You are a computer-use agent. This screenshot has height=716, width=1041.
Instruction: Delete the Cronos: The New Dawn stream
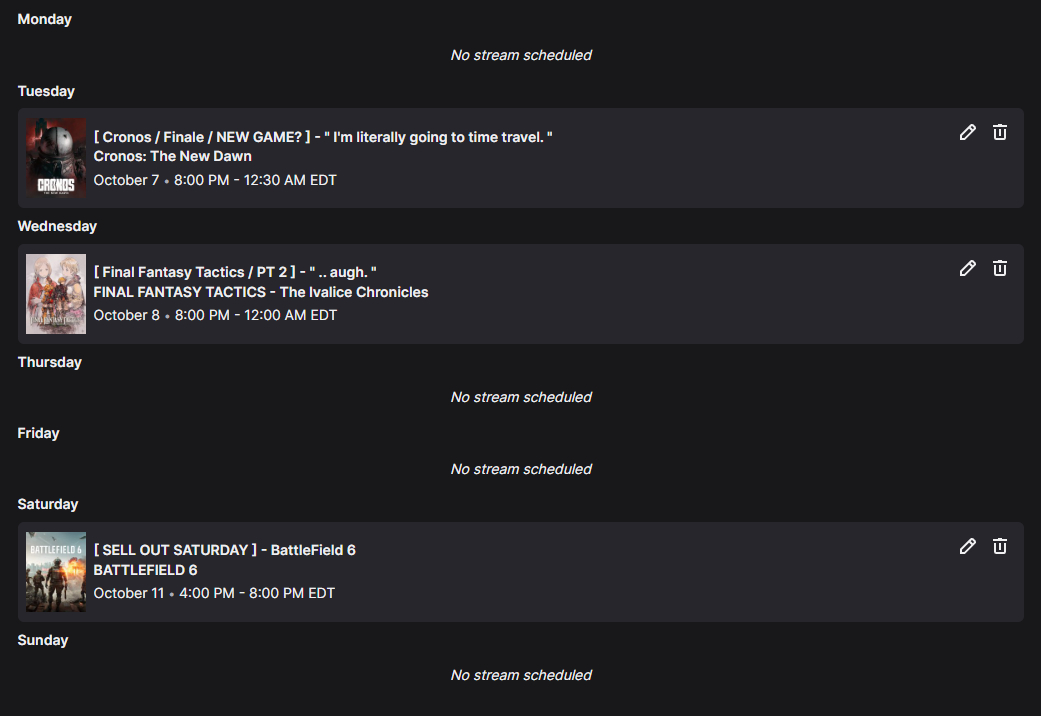click(x=1000, y=132)
